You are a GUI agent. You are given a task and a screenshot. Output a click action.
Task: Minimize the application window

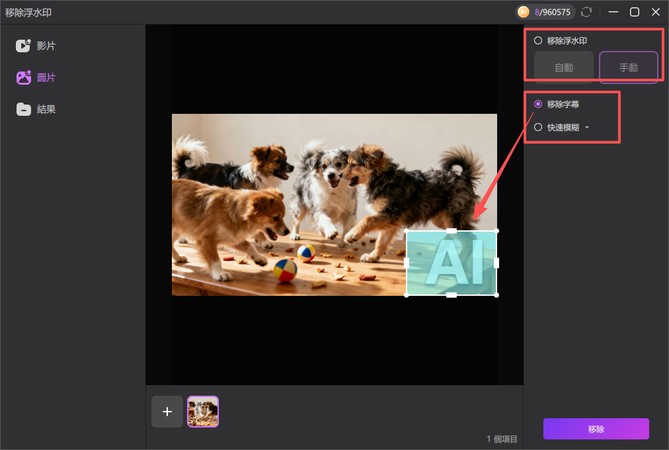[x=611, y=12]
